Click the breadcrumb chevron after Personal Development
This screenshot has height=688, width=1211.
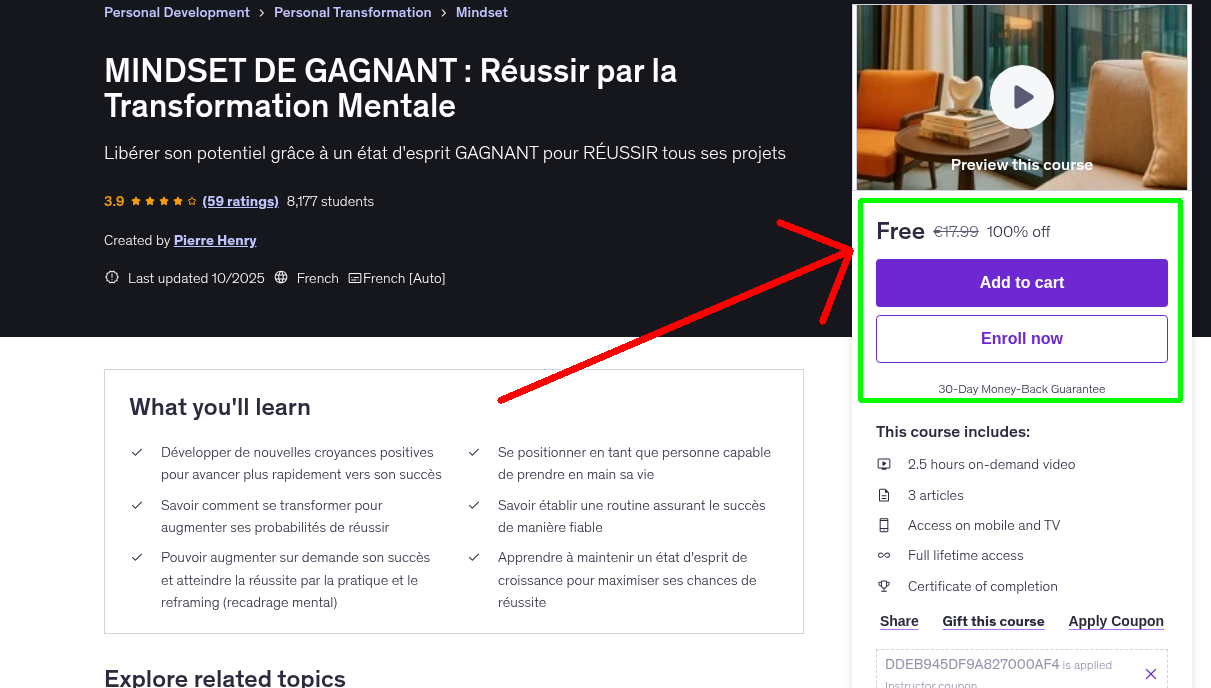261,12
